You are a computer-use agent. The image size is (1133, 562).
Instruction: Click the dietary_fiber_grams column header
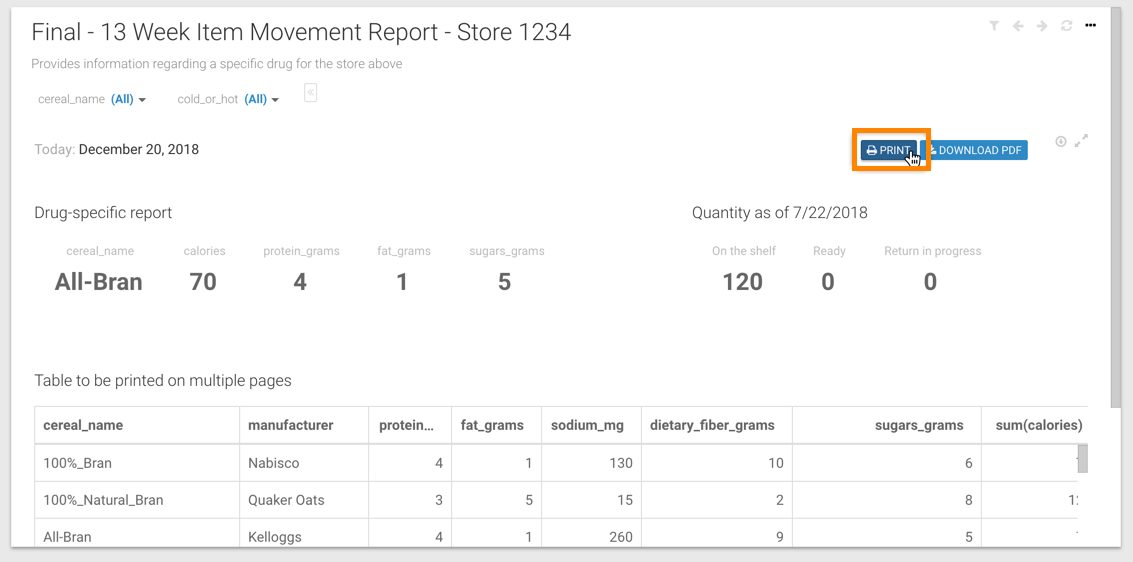(712, 425)
